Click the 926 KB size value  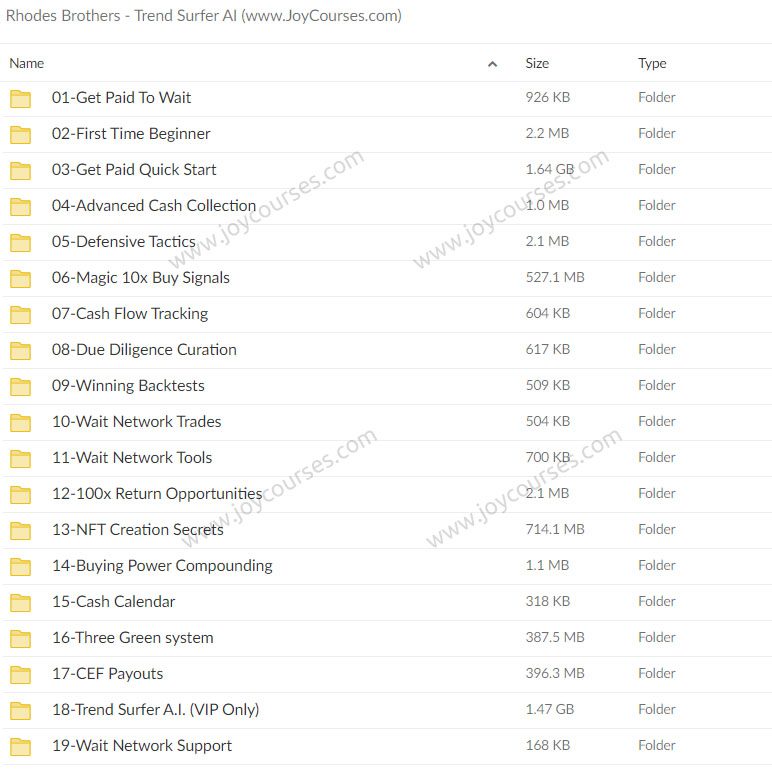(547, 97)
